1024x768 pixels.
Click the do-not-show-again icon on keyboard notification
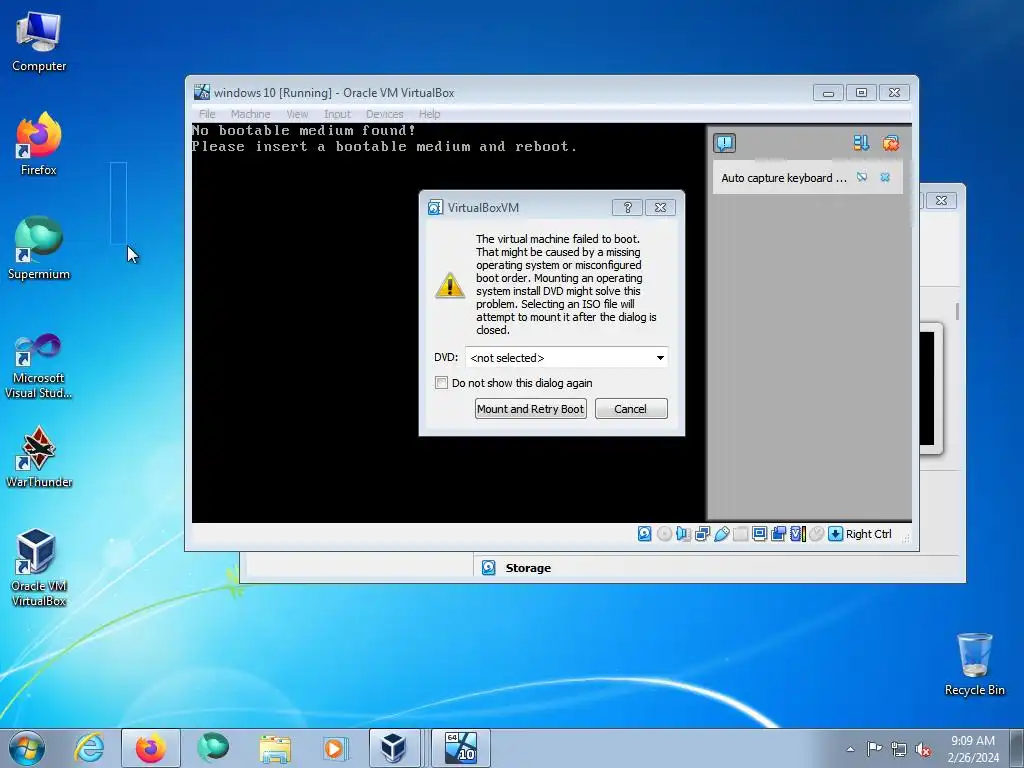point(862,177)
